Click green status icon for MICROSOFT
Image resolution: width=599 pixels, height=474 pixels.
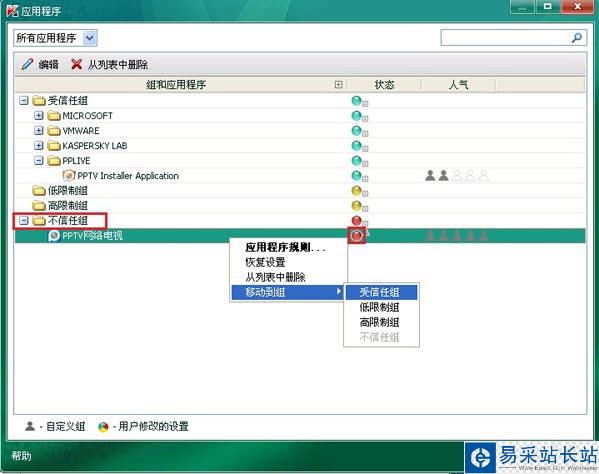point(356,116)
